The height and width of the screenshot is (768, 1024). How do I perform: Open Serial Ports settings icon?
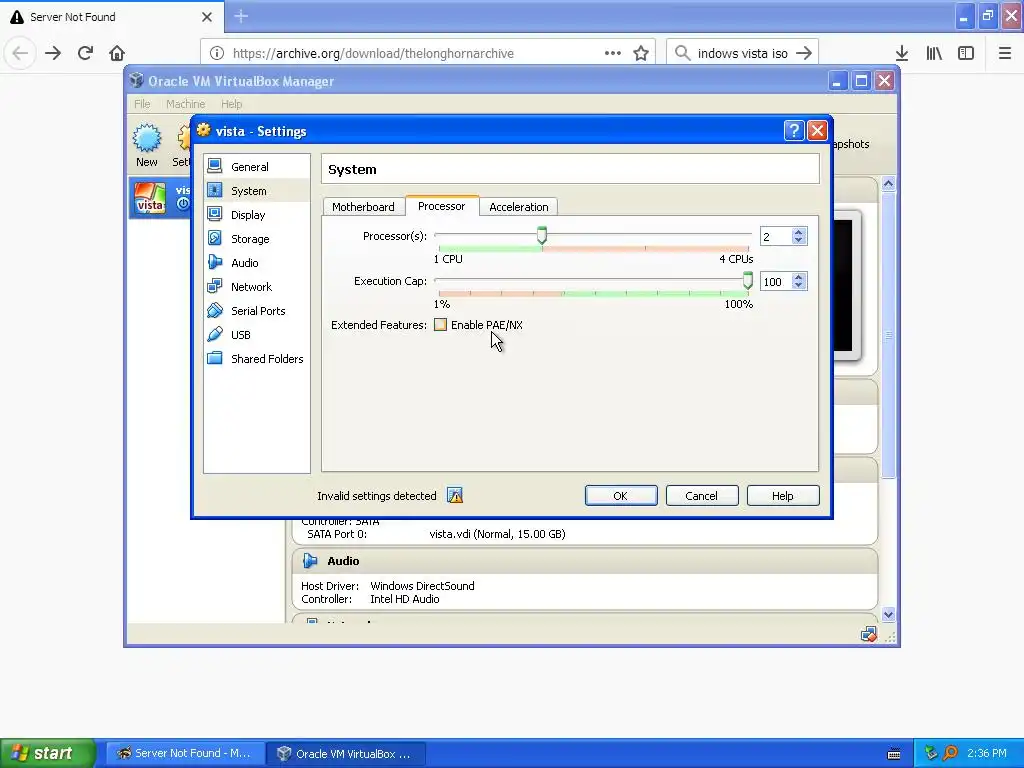[x=215, y=310]
